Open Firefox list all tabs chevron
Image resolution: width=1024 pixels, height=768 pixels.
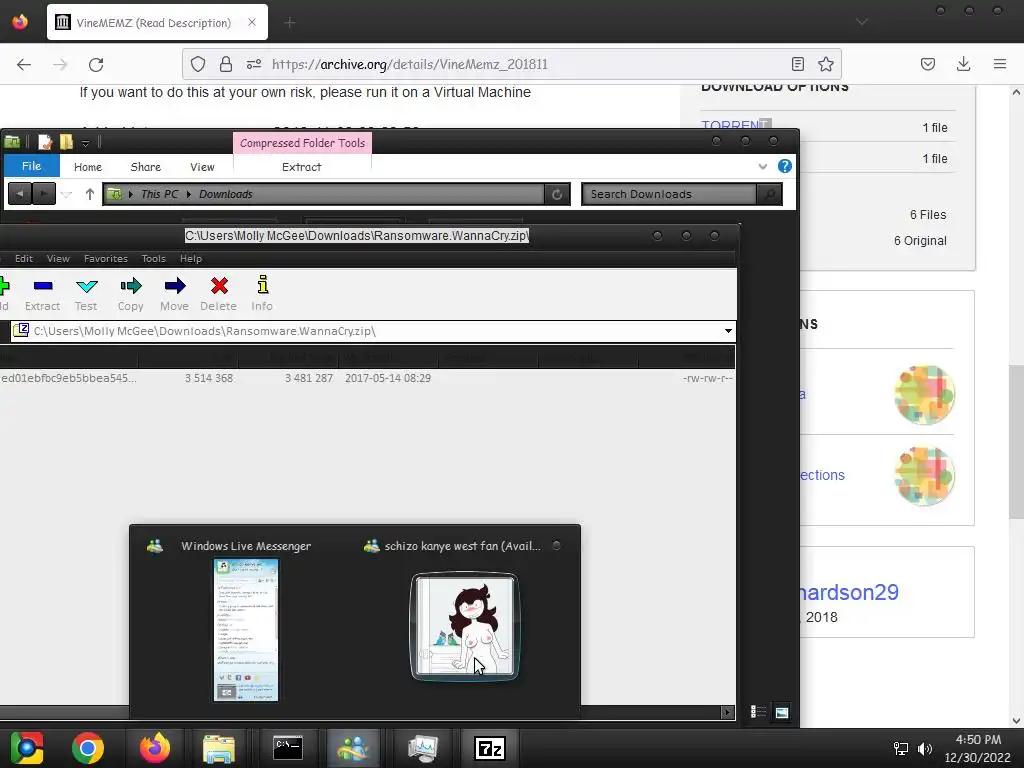click(x=862, y=22)
